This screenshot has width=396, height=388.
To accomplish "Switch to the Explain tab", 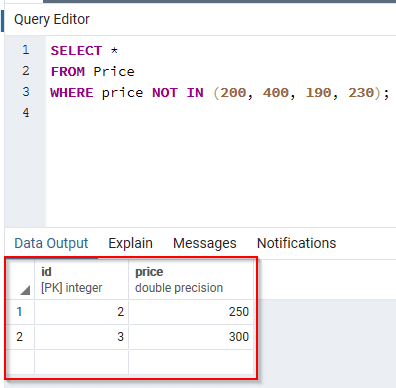I will click(x=130, y=243).
